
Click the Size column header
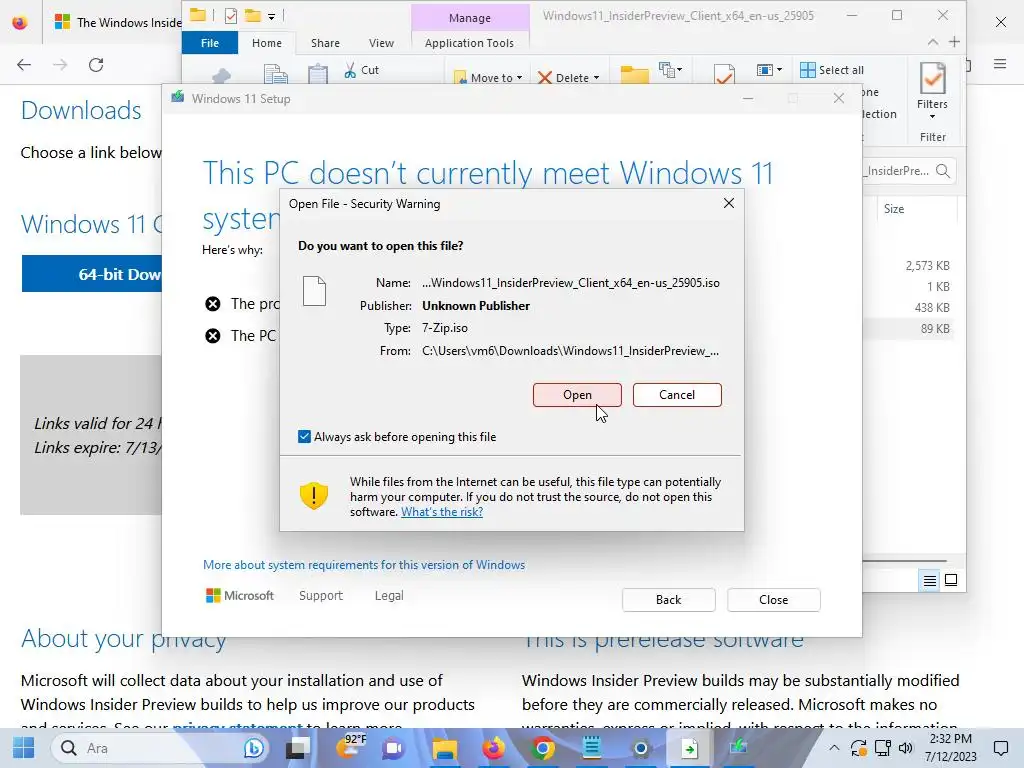pyautogui.click(x=894, y=209)
